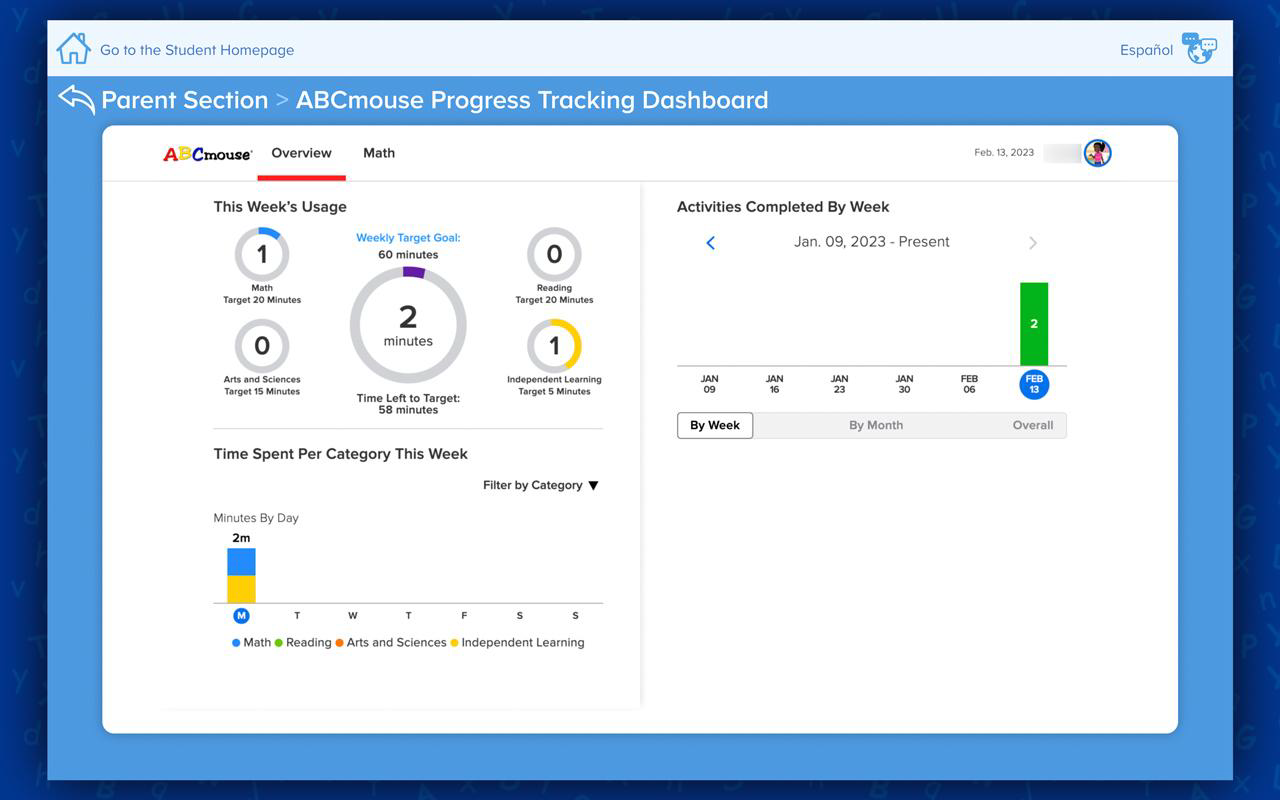The height and width of the screenshot is (800, 1280).
Task: Click the home icon for the Student Homepage
Action: [74, 49]
